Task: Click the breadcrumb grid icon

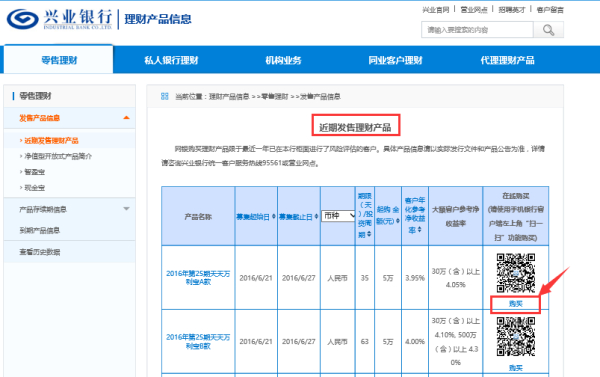Action: point(165,96)
